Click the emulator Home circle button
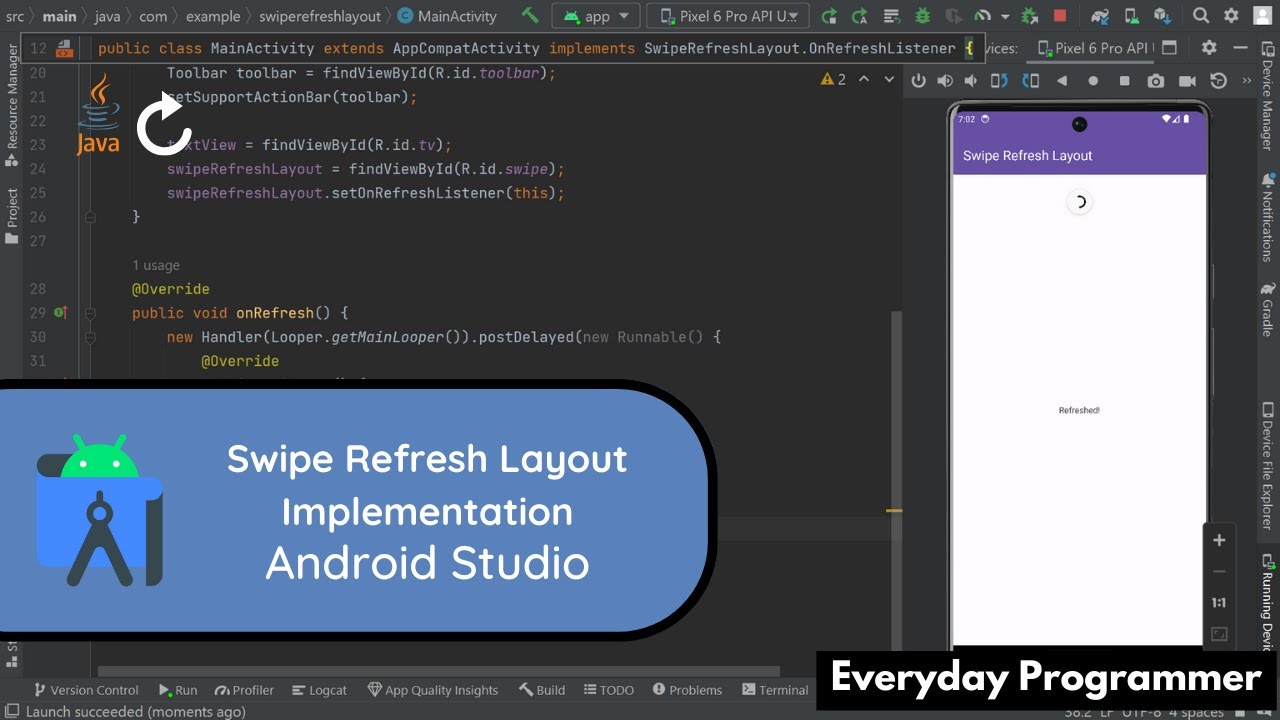Screen dimensions: 1280x720 [1093, 81]
